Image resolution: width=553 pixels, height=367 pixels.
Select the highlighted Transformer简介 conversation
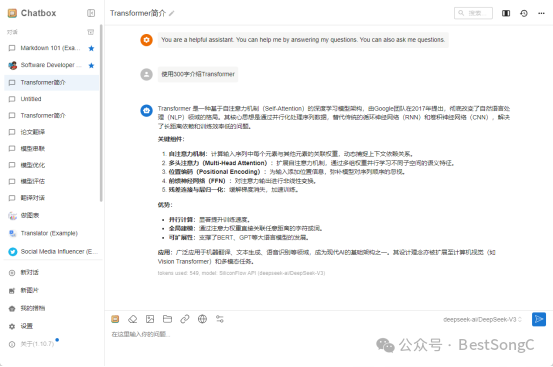coord(51,82)
